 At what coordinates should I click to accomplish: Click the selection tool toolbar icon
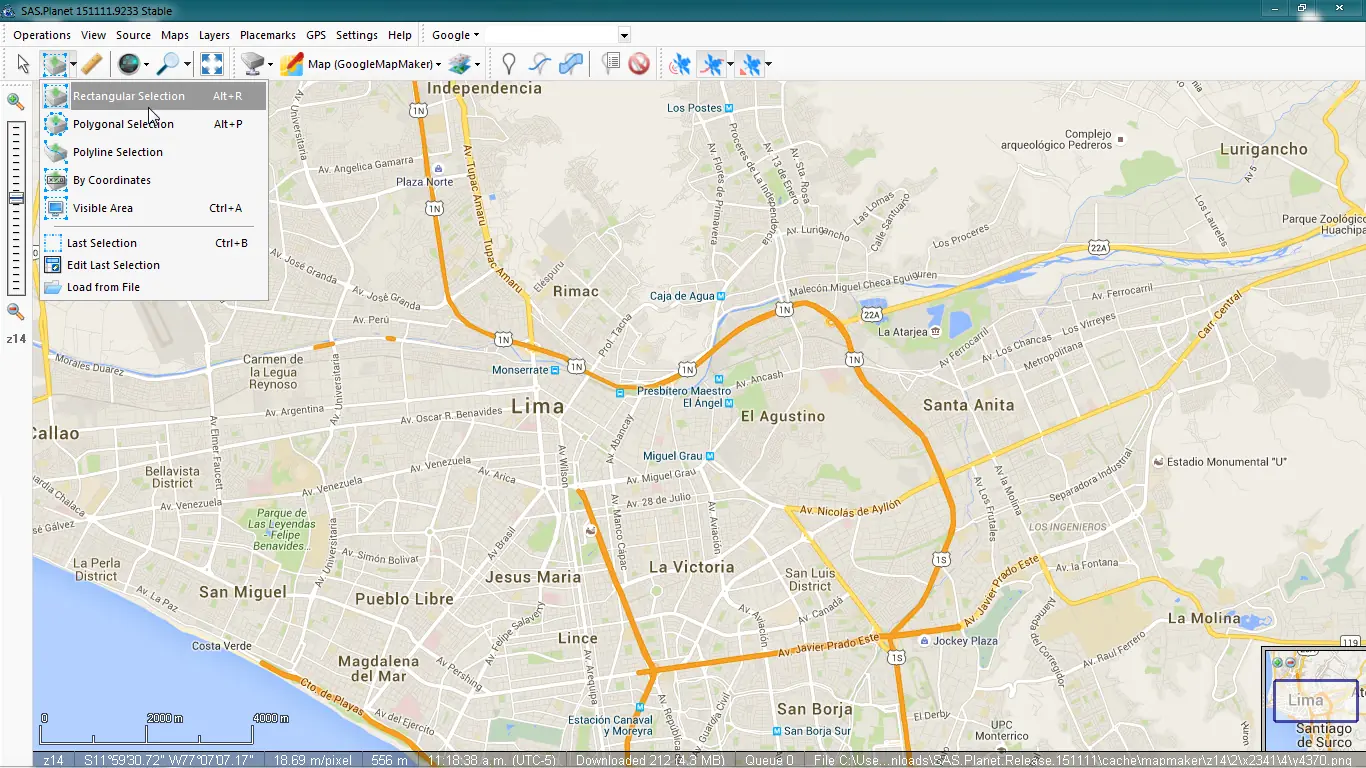(x=54, y=64)
